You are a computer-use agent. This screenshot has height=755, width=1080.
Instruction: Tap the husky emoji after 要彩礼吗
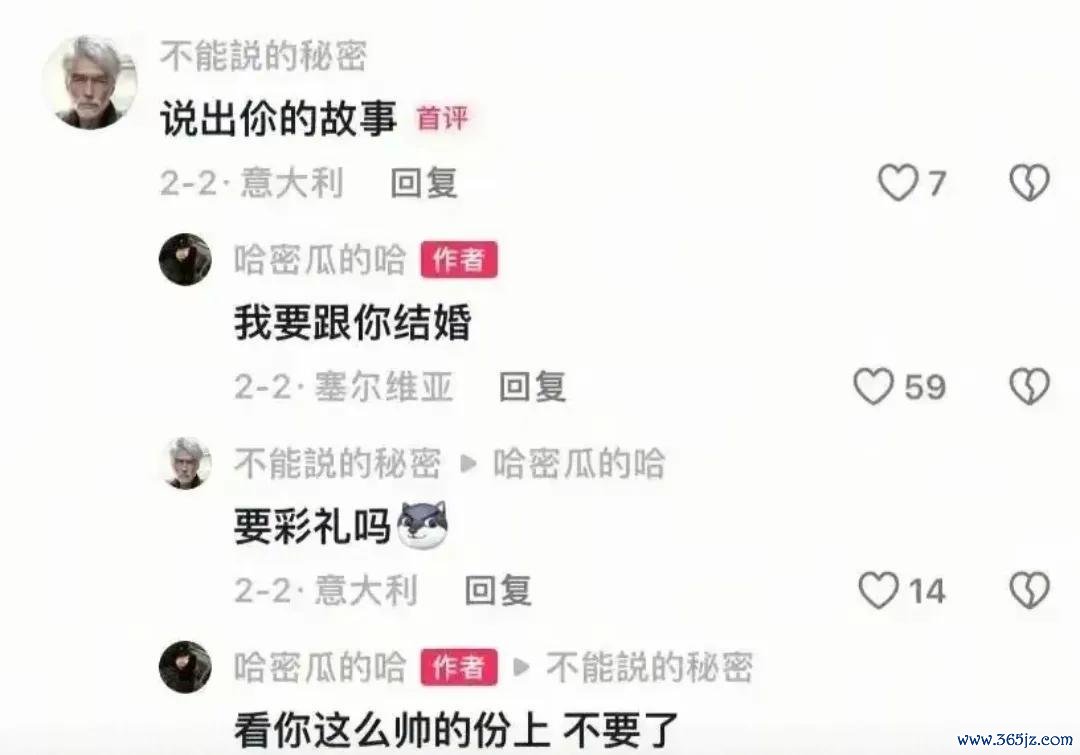423,525
